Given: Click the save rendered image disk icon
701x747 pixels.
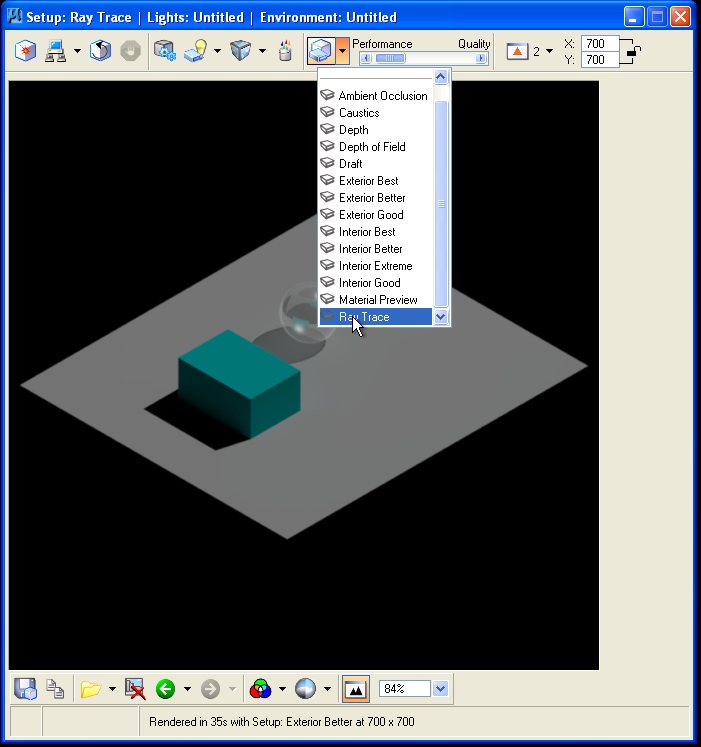Looking at the screenshot, I should 25,689.
